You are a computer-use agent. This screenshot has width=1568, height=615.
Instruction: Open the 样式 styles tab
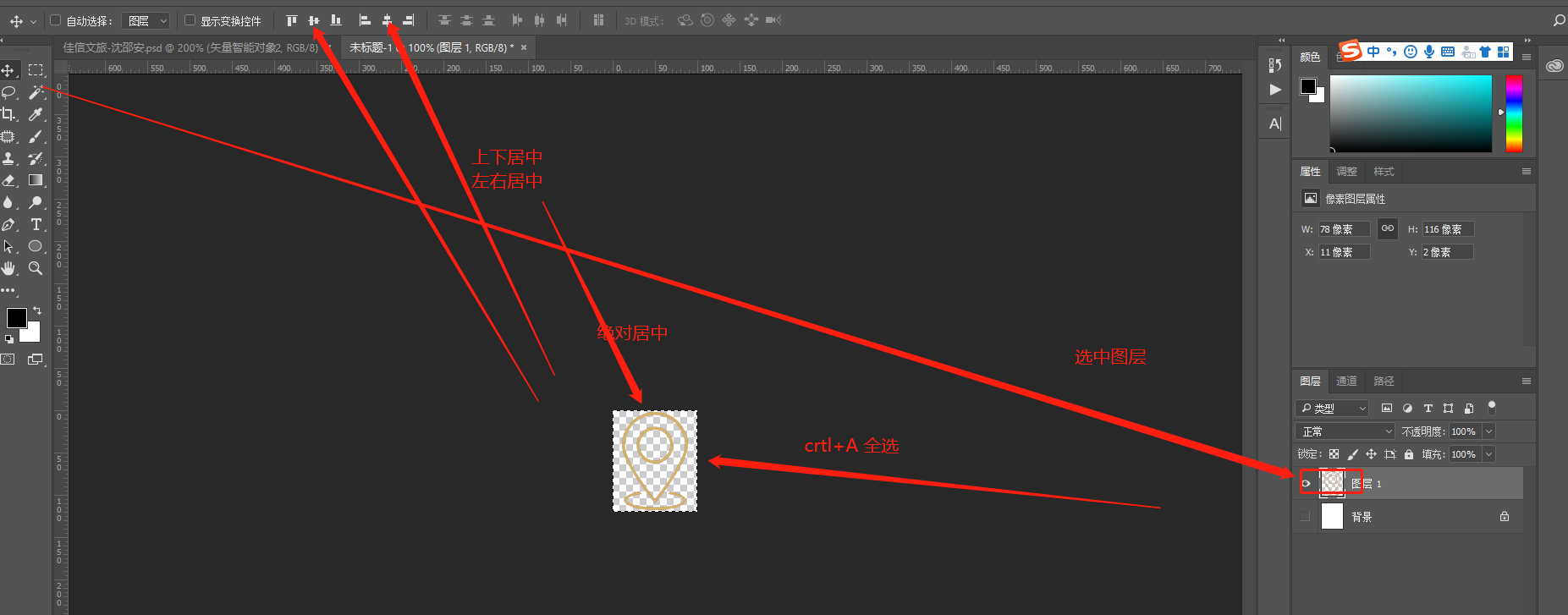coord(1384,172)
